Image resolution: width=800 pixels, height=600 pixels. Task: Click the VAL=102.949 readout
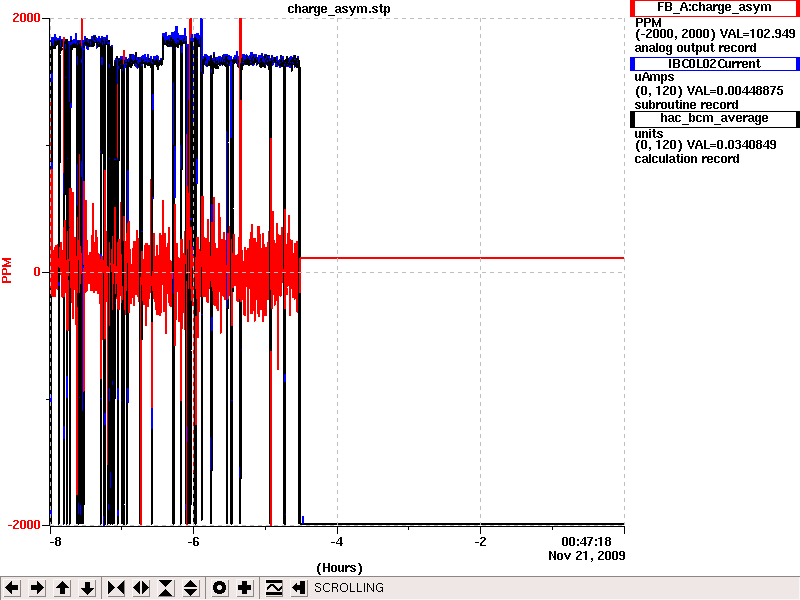(757, 34)
